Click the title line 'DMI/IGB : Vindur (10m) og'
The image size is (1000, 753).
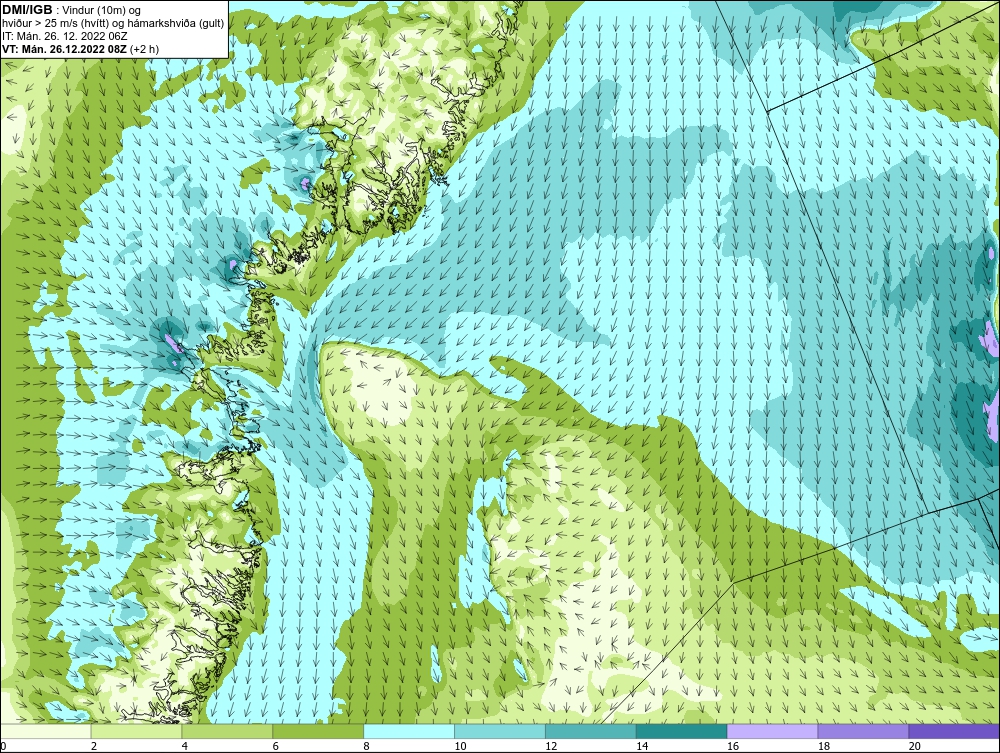pos(72,10)
